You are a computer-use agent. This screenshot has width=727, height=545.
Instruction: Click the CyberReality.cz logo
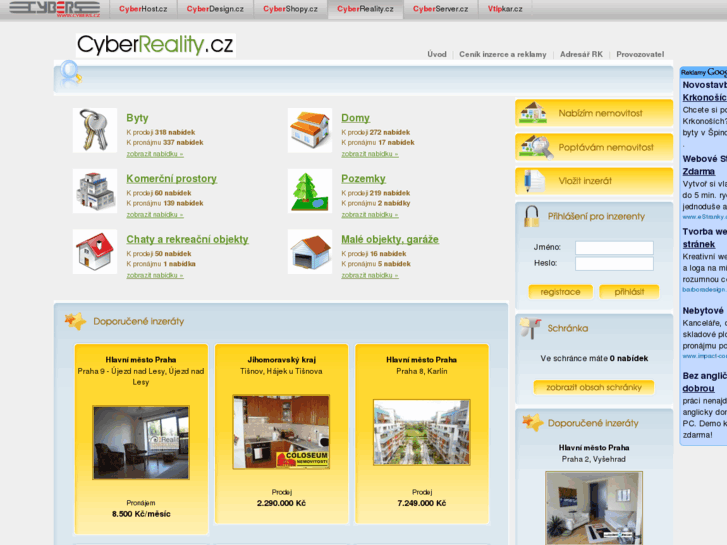[156, 45]
